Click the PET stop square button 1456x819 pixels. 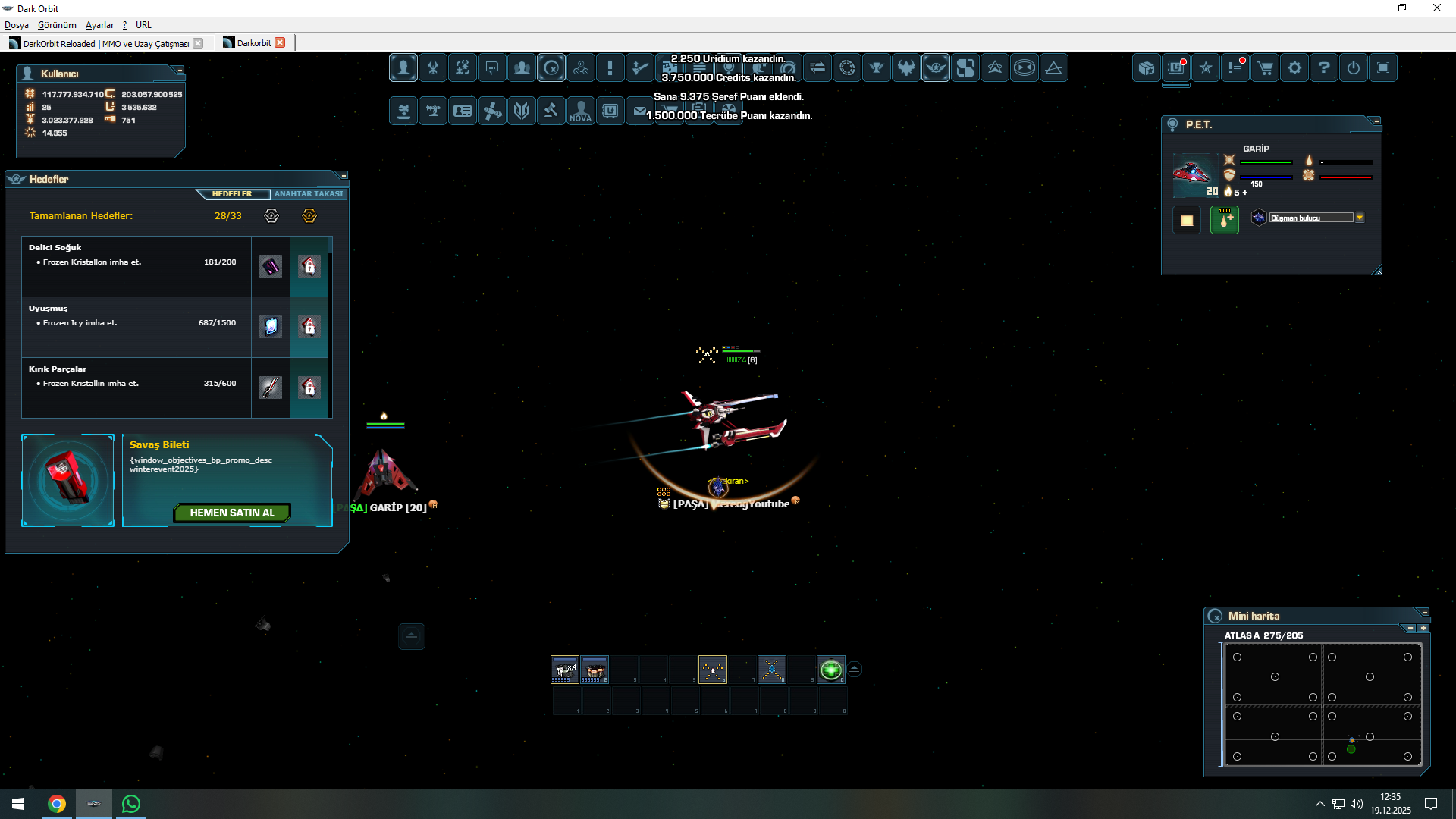pos(1187,221)
